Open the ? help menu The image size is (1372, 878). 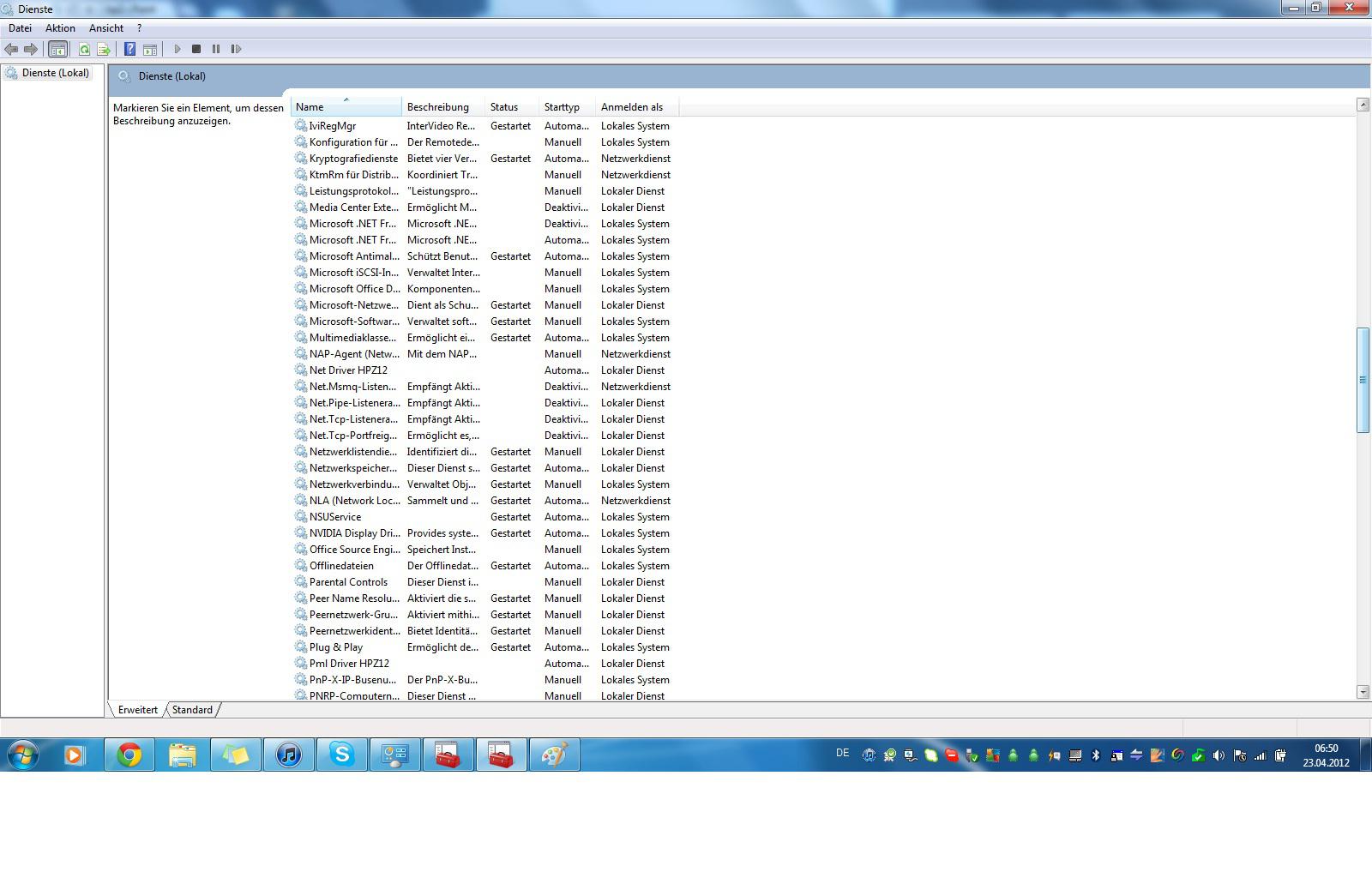[x=139, y=28]
